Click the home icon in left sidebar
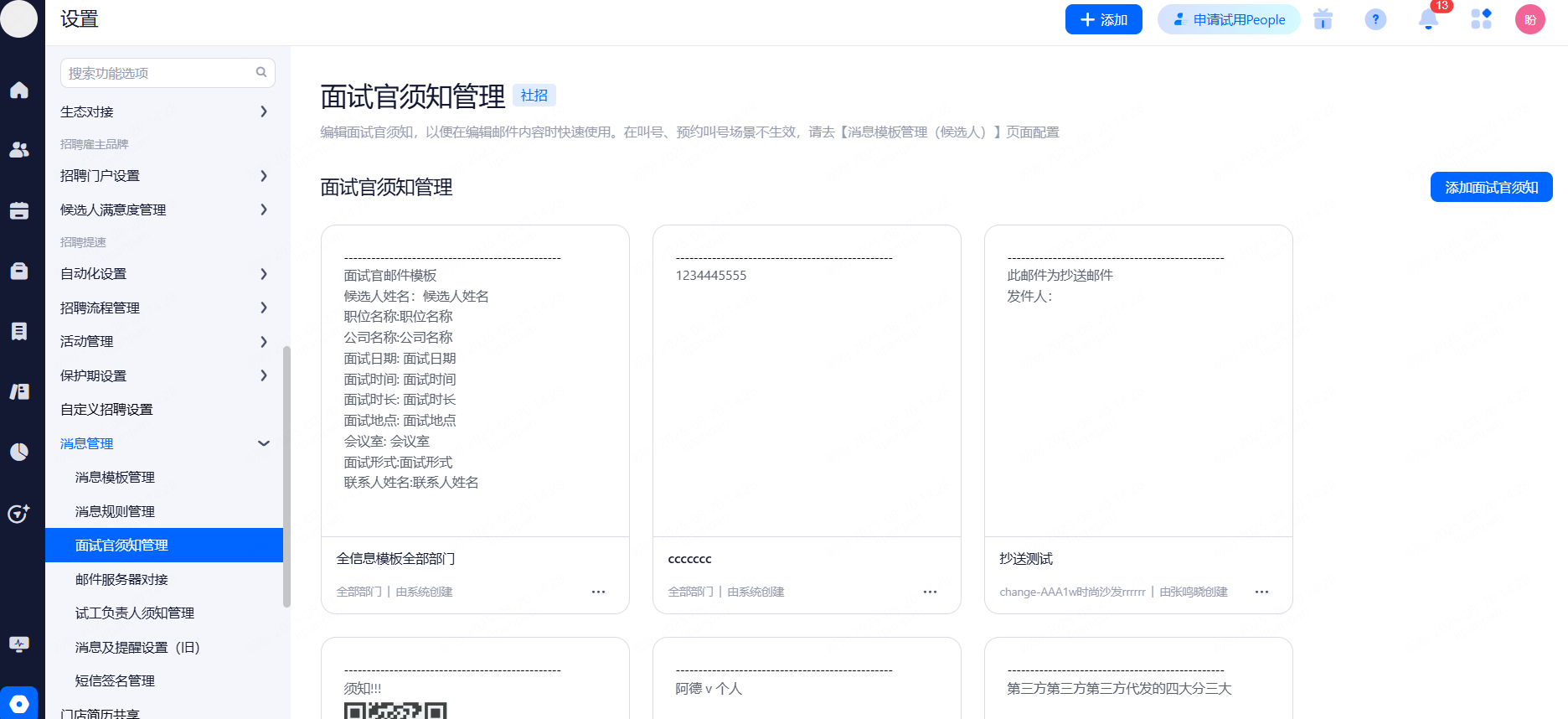This screenshot has height=719, width=1568. coord(19,91)
